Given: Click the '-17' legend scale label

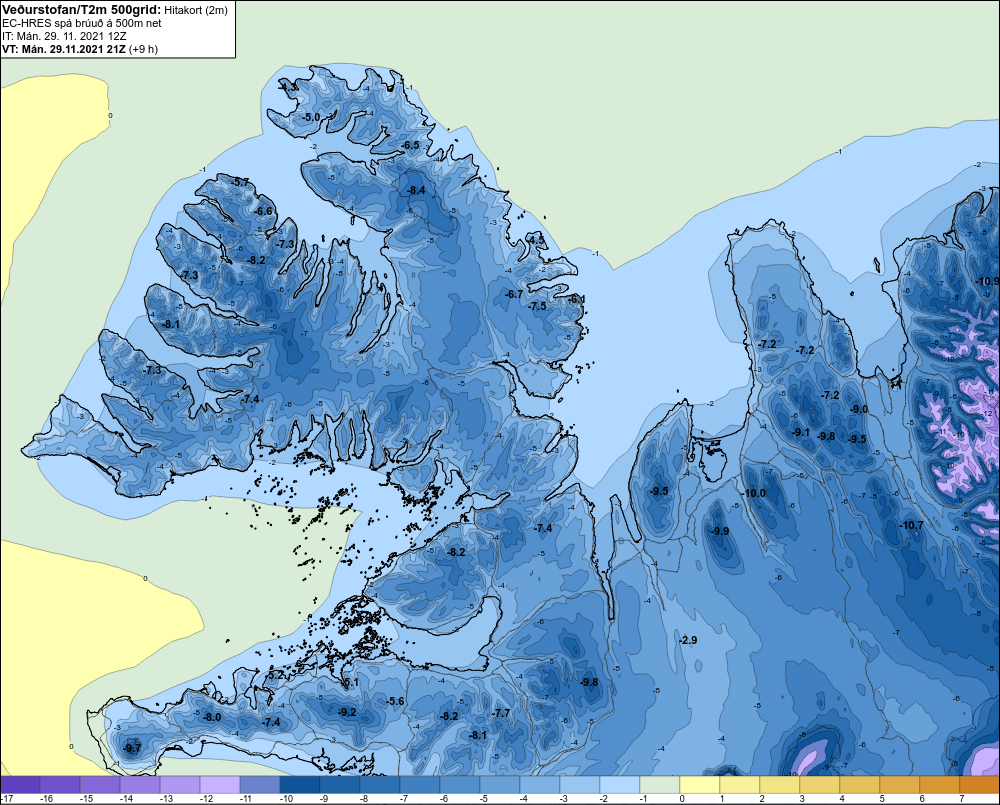Looking at the screenshot, I should click(7, 799).
